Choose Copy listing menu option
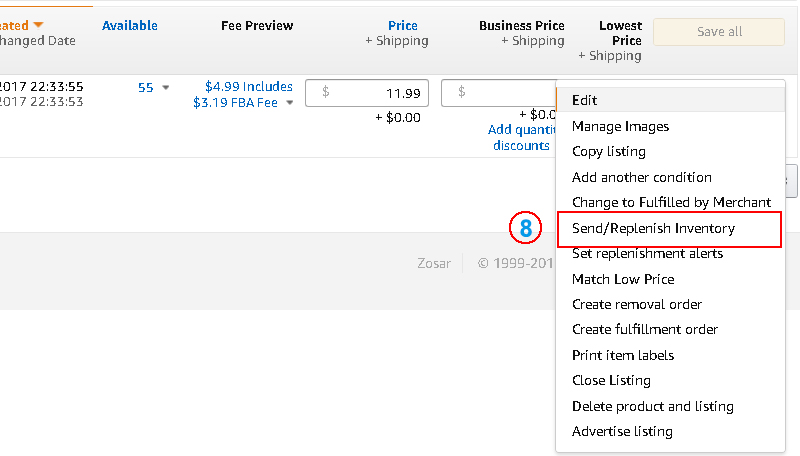 (608, 151)
